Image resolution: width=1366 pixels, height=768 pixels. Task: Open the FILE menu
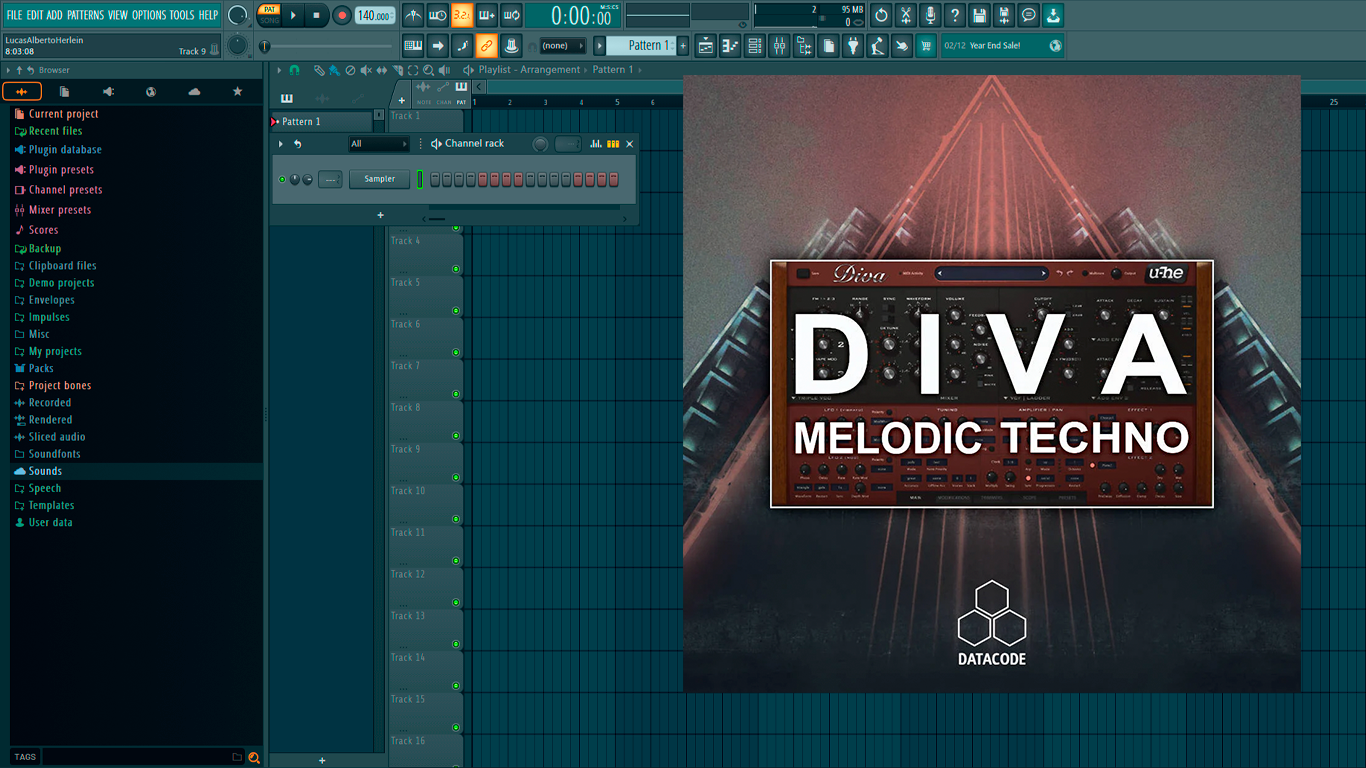click(x=14, y=15)
